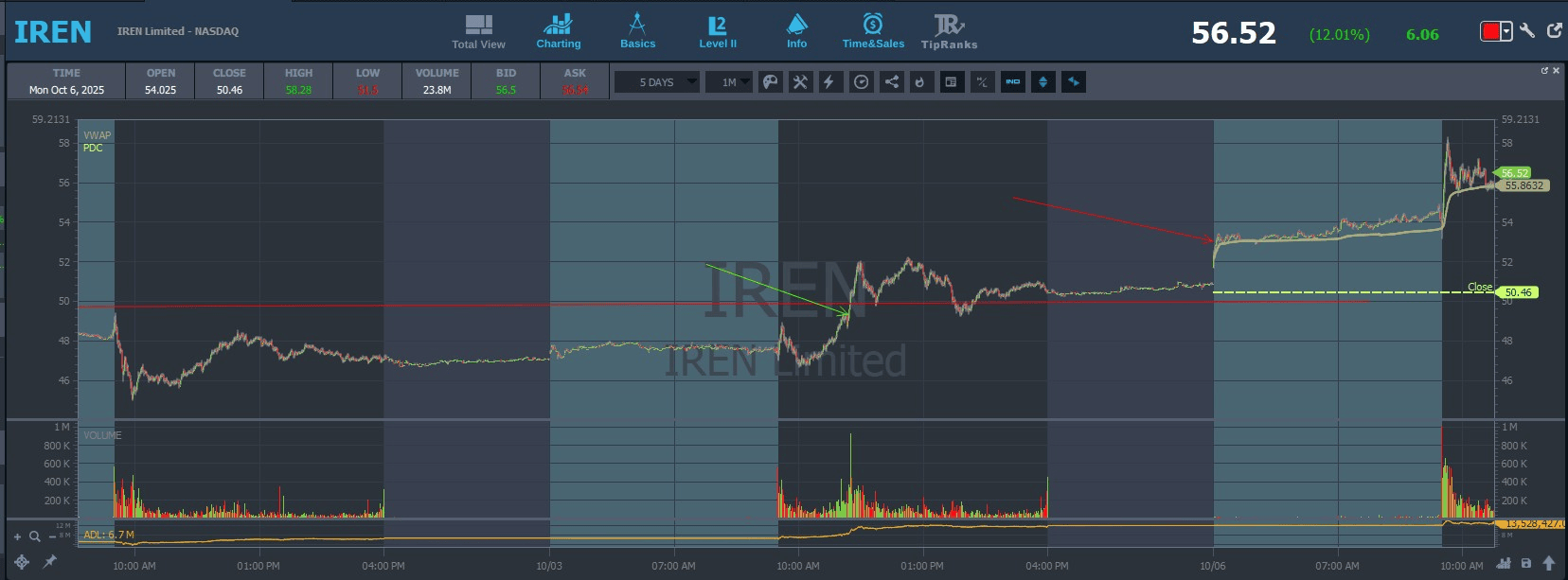The image size is (1568, 580).
Task: Pop out the window with header arrow icon
Action: (1554, 31)
